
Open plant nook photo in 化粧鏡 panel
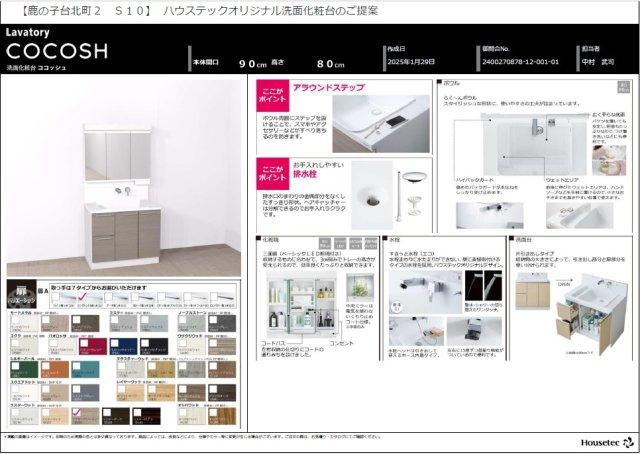point(360,287)
